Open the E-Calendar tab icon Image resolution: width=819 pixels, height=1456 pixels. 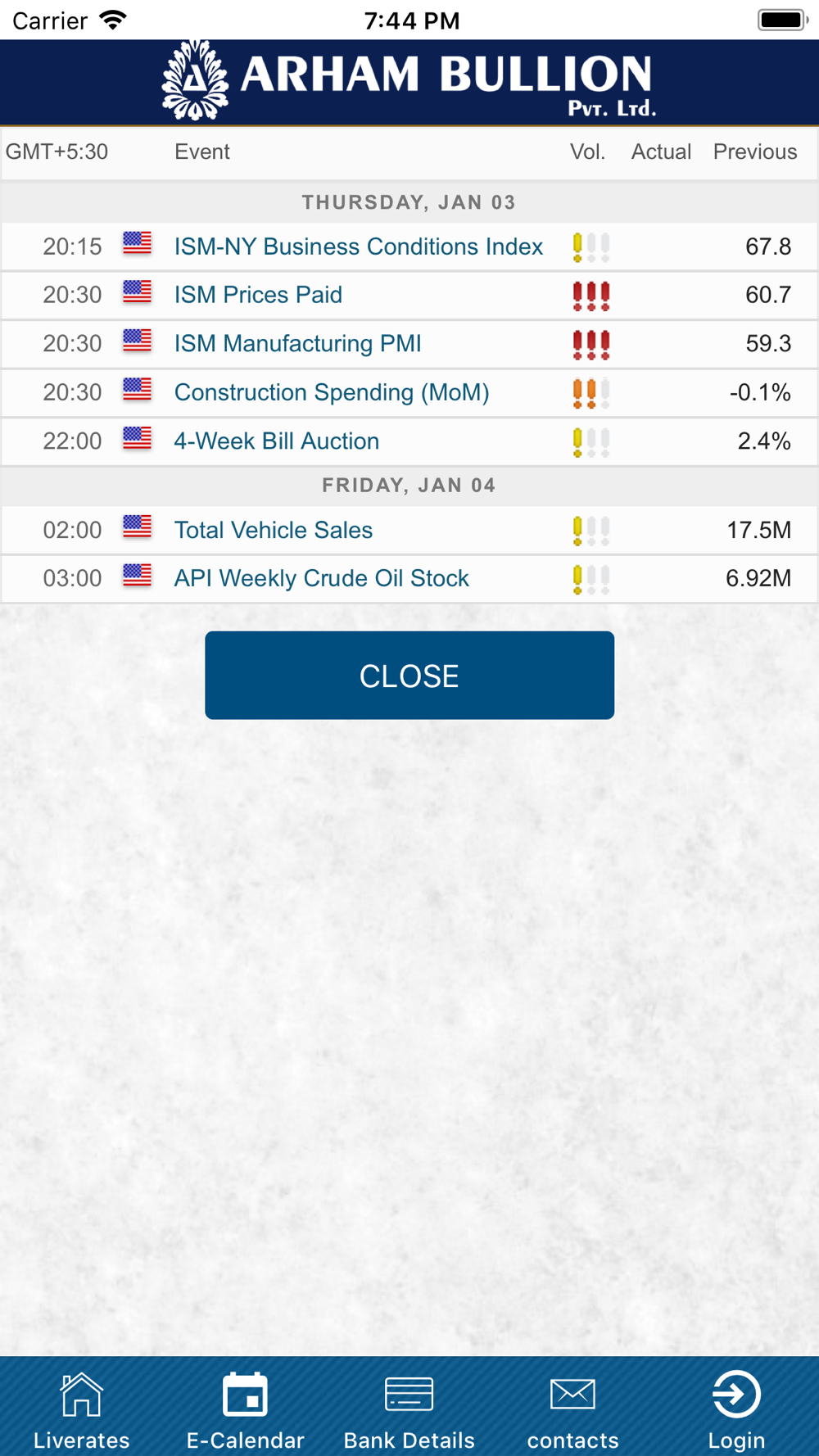click(245, 1394)
